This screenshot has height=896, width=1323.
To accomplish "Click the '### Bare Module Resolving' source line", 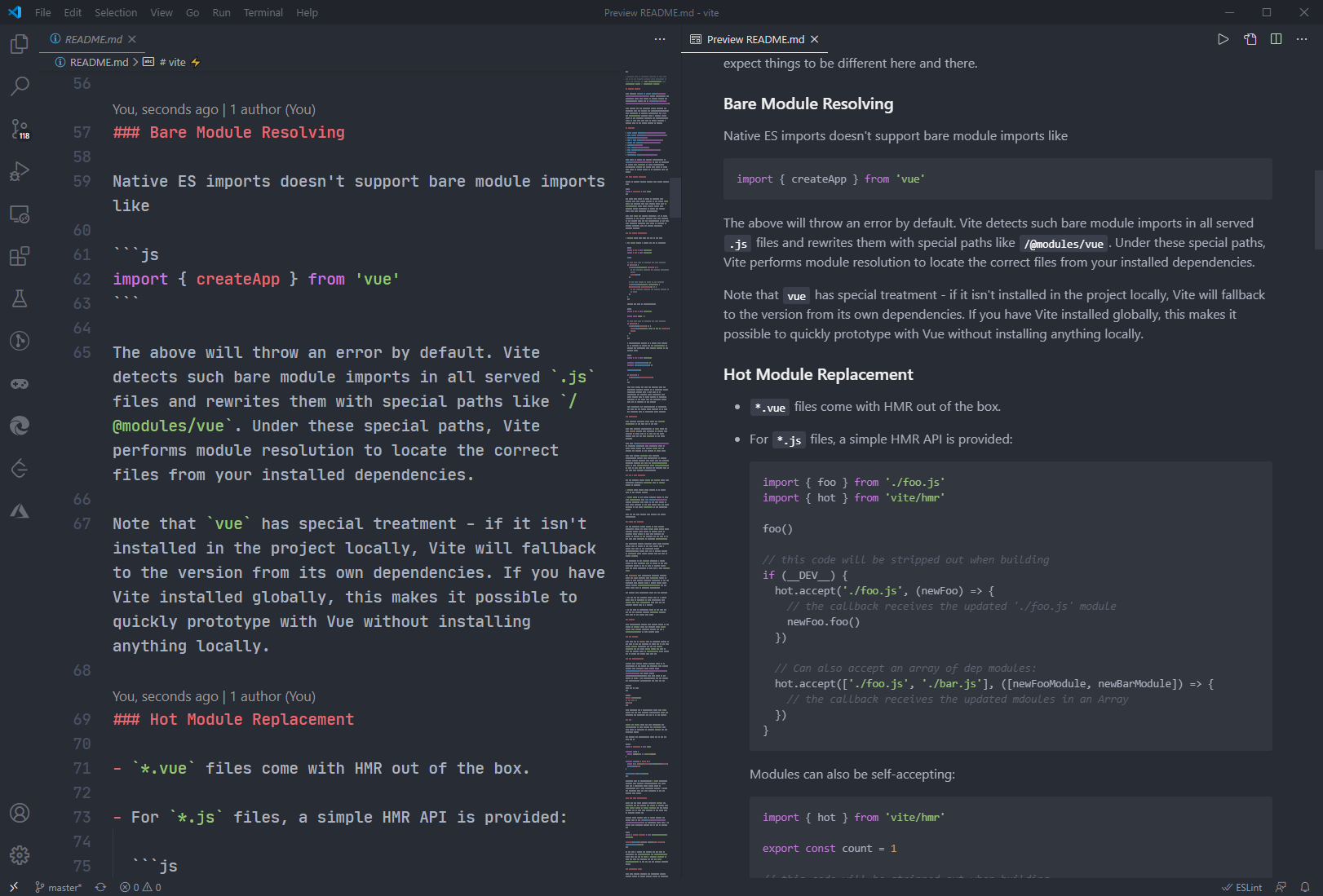I will click(228, 132).
